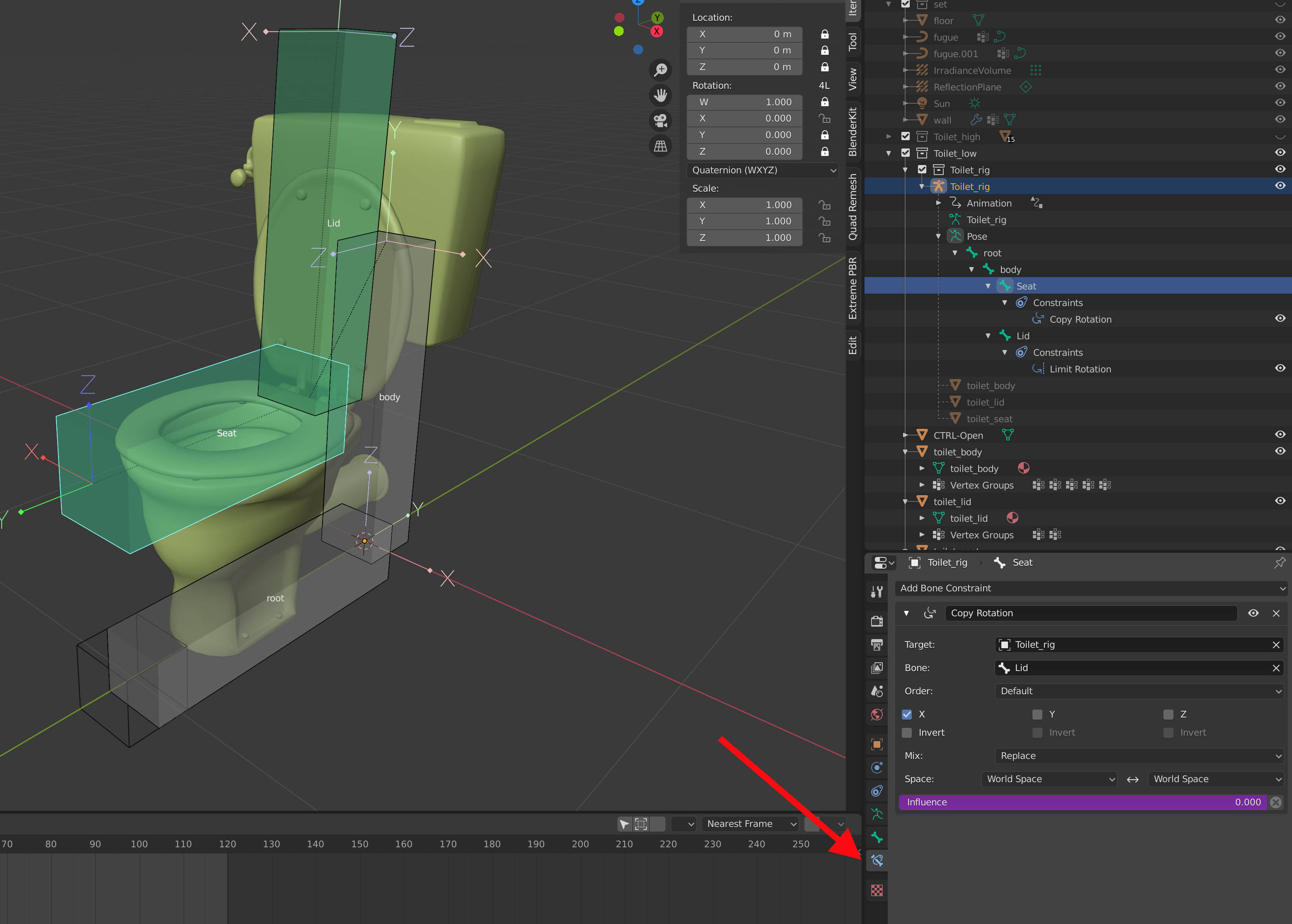Open the Physics Properties tab
Viewport: 1292px width, 924px height.
[876, 768]
